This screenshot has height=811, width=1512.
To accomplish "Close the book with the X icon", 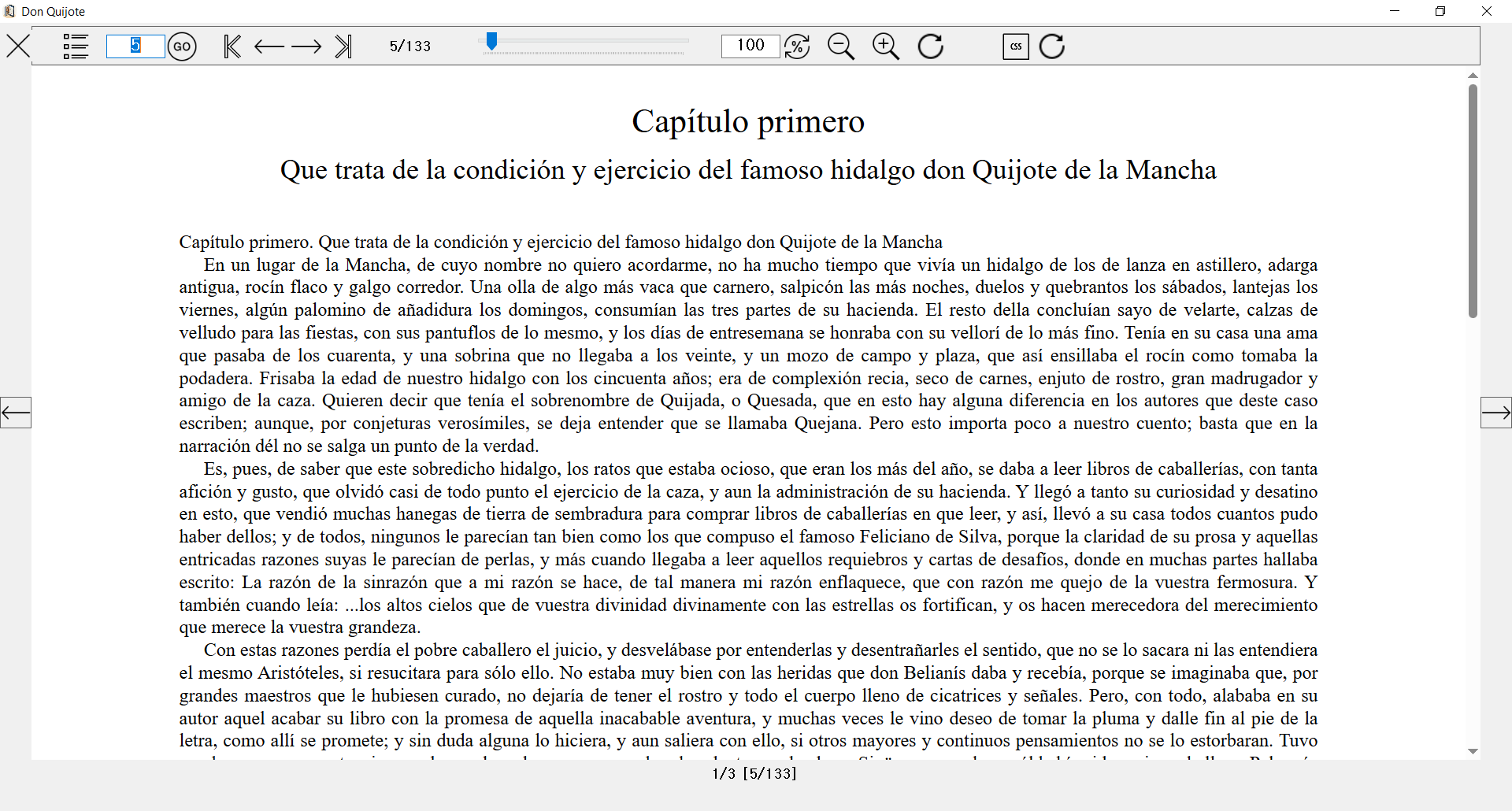I will pos(18,46).
